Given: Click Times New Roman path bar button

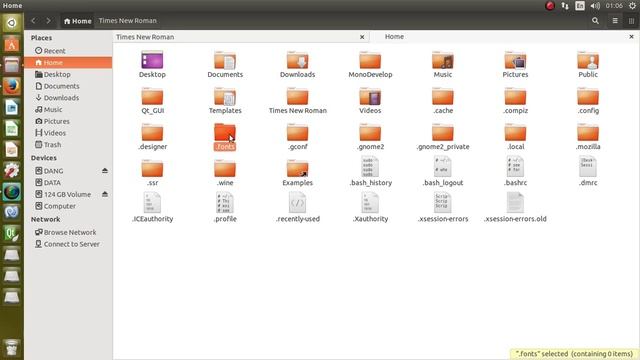Looking at the screenshot, I should pyautogui.click(x=127, y=21).
